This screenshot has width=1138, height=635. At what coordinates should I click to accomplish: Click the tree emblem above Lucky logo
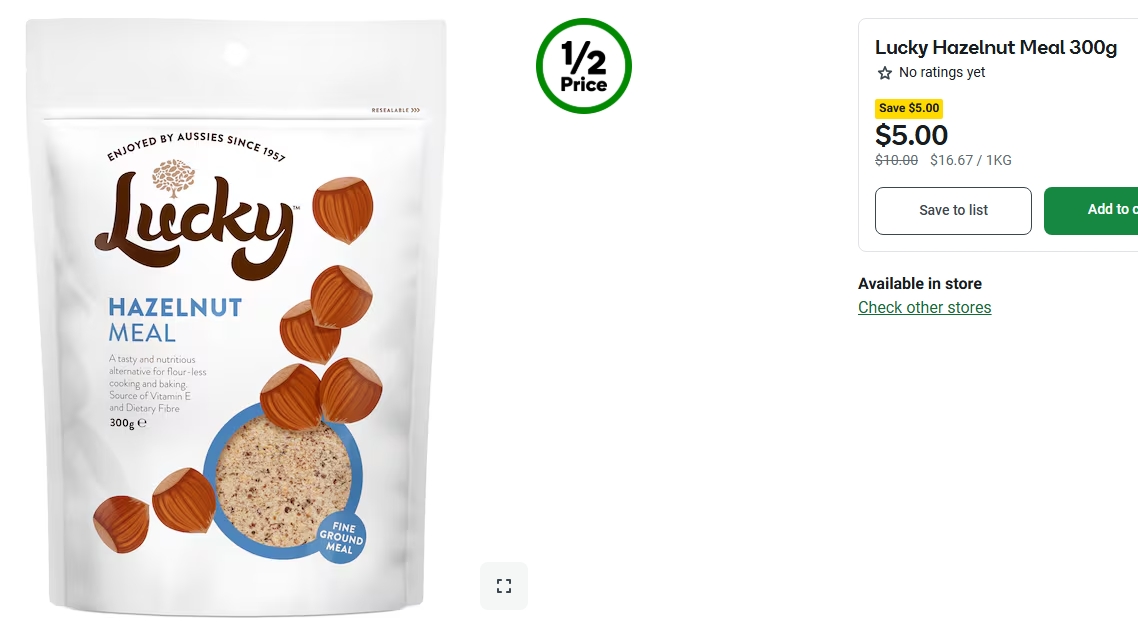coord(173,179)
